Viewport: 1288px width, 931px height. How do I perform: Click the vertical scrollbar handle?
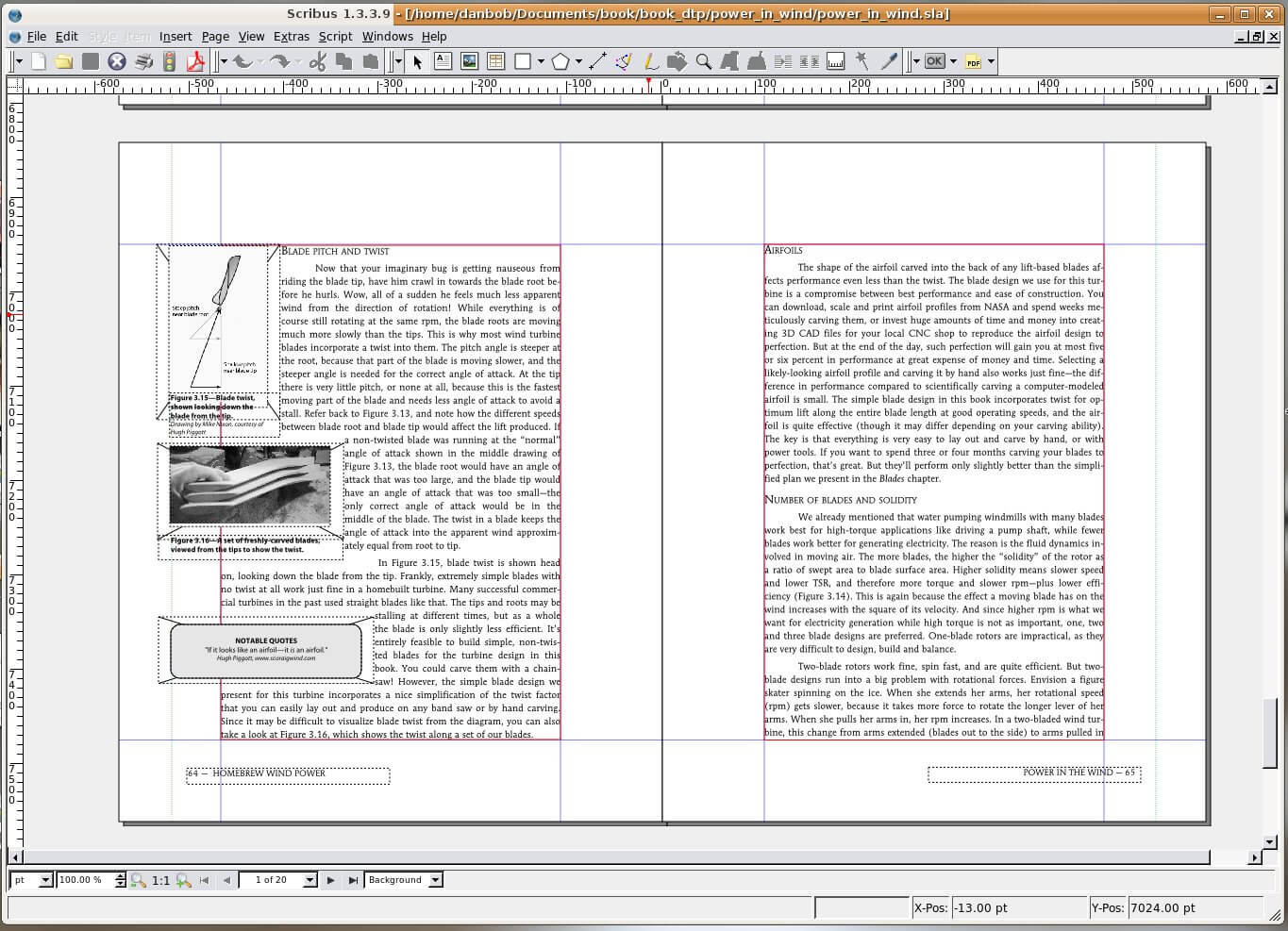tap(1270, 732)
